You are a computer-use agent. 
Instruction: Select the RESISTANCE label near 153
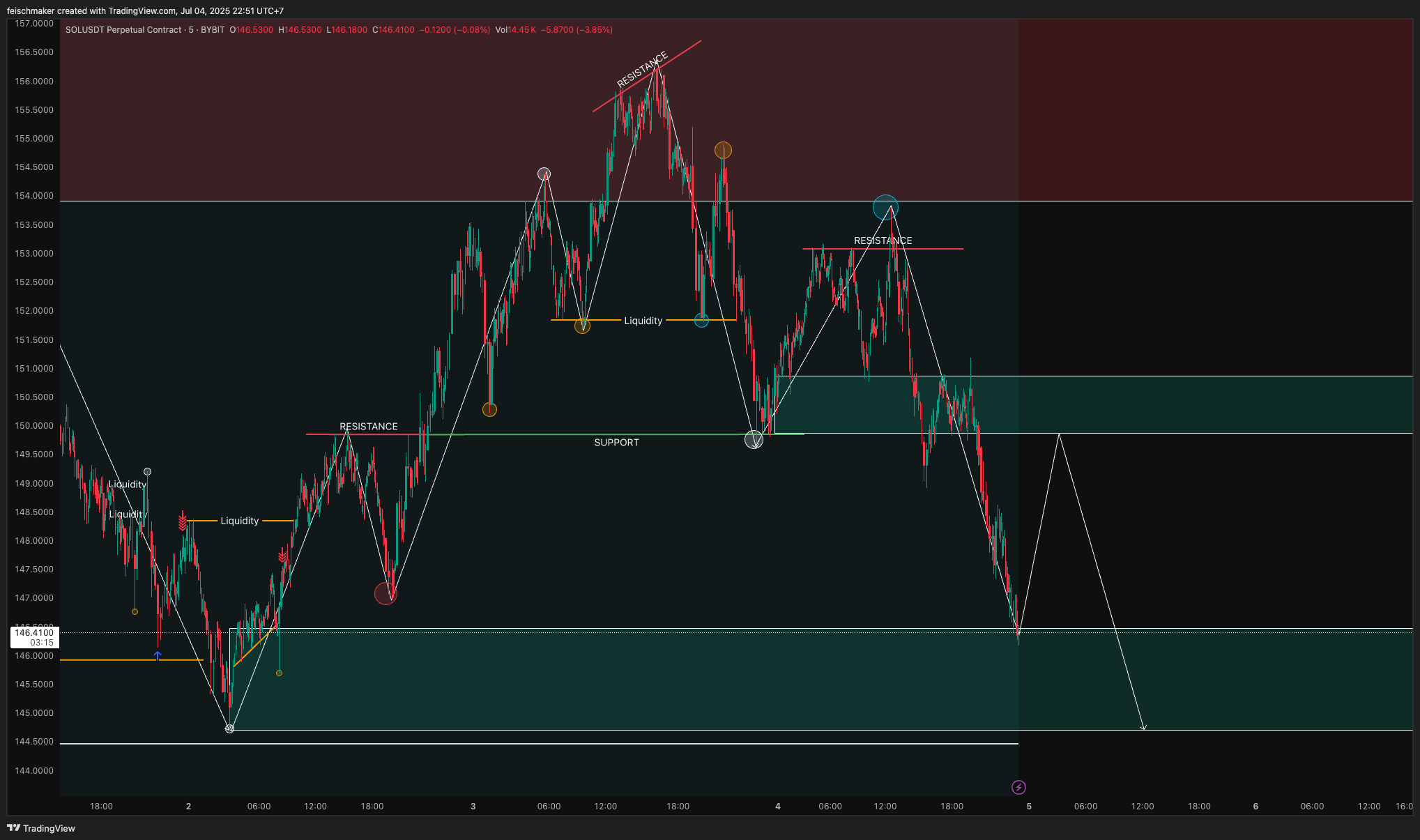(883, 240)
